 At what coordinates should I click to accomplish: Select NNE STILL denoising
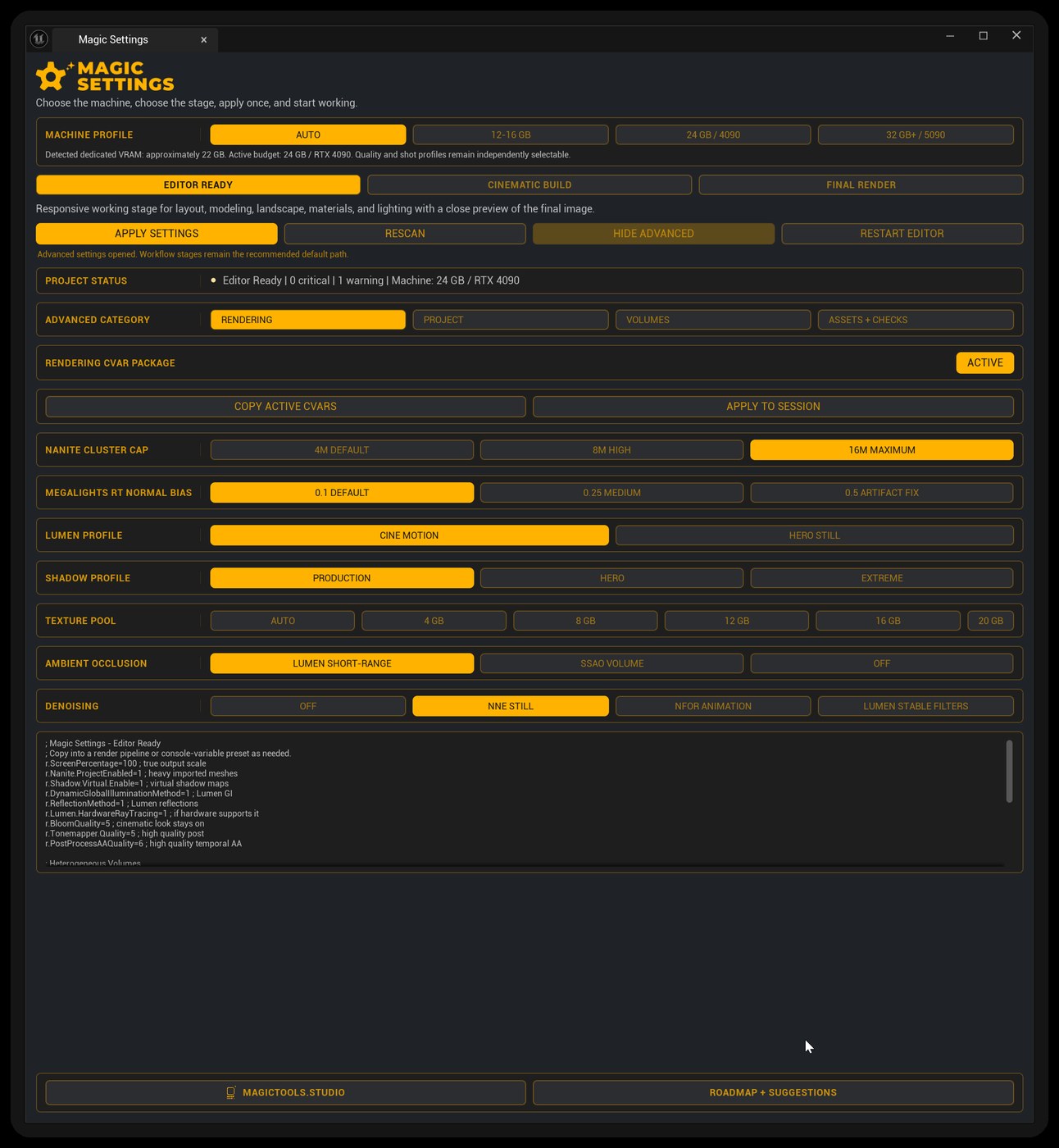click(511, 706)
